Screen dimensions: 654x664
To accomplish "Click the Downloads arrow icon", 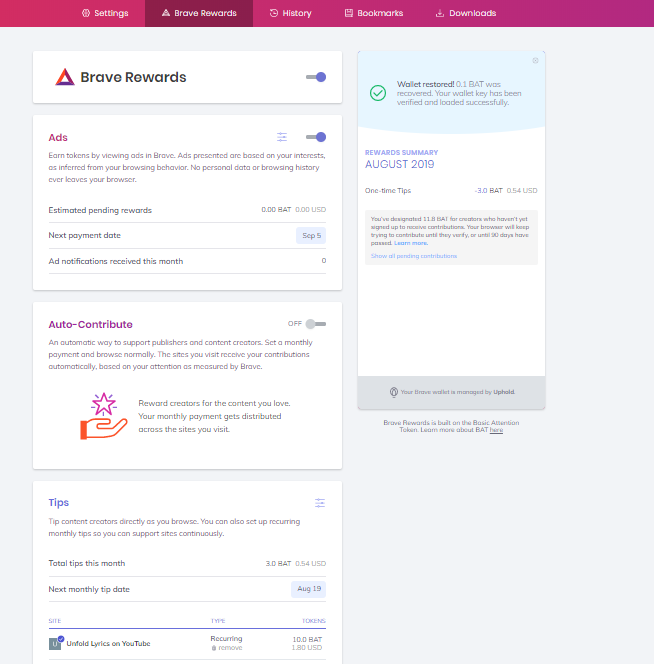I will pos(440,13).
